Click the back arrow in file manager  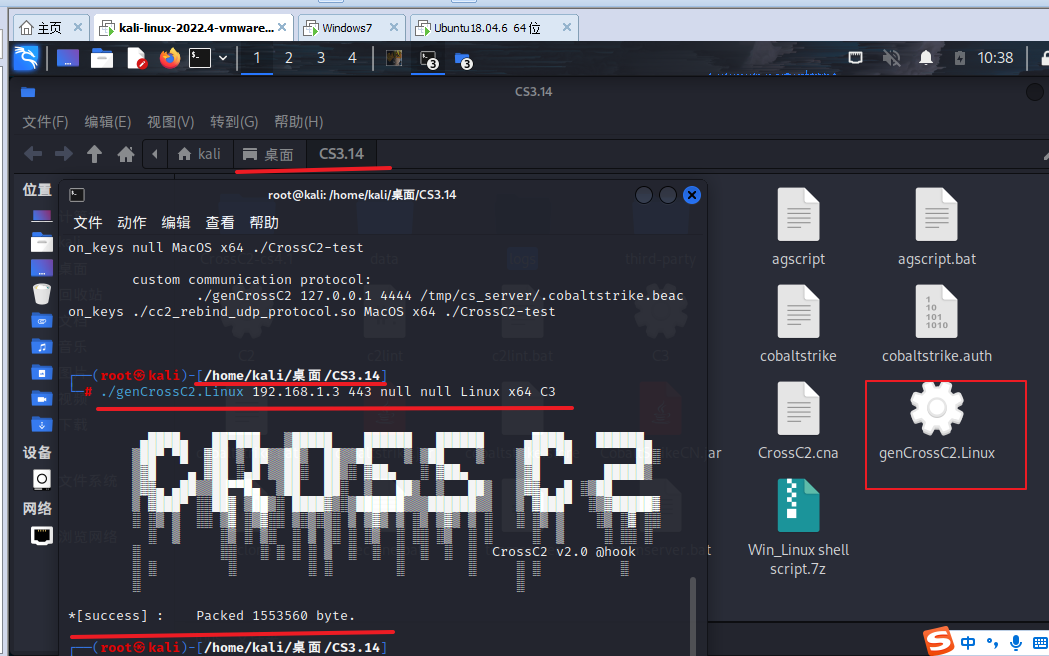[33, 154]
